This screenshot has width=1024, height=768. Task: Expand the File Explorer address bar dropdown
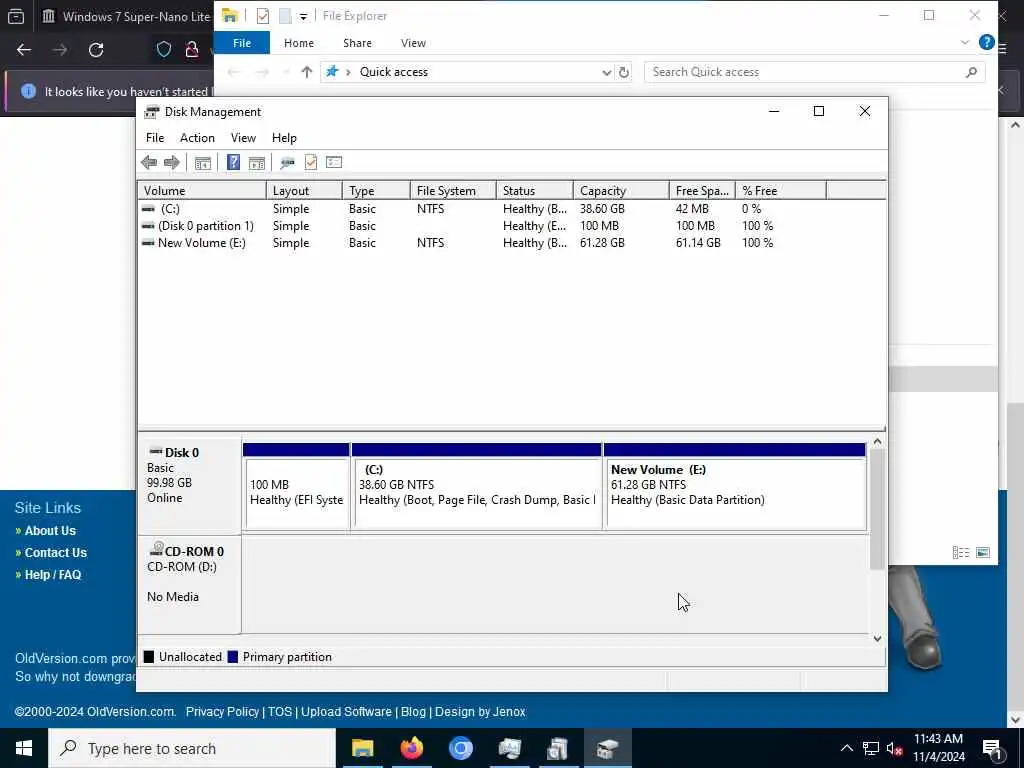[606, 72]
